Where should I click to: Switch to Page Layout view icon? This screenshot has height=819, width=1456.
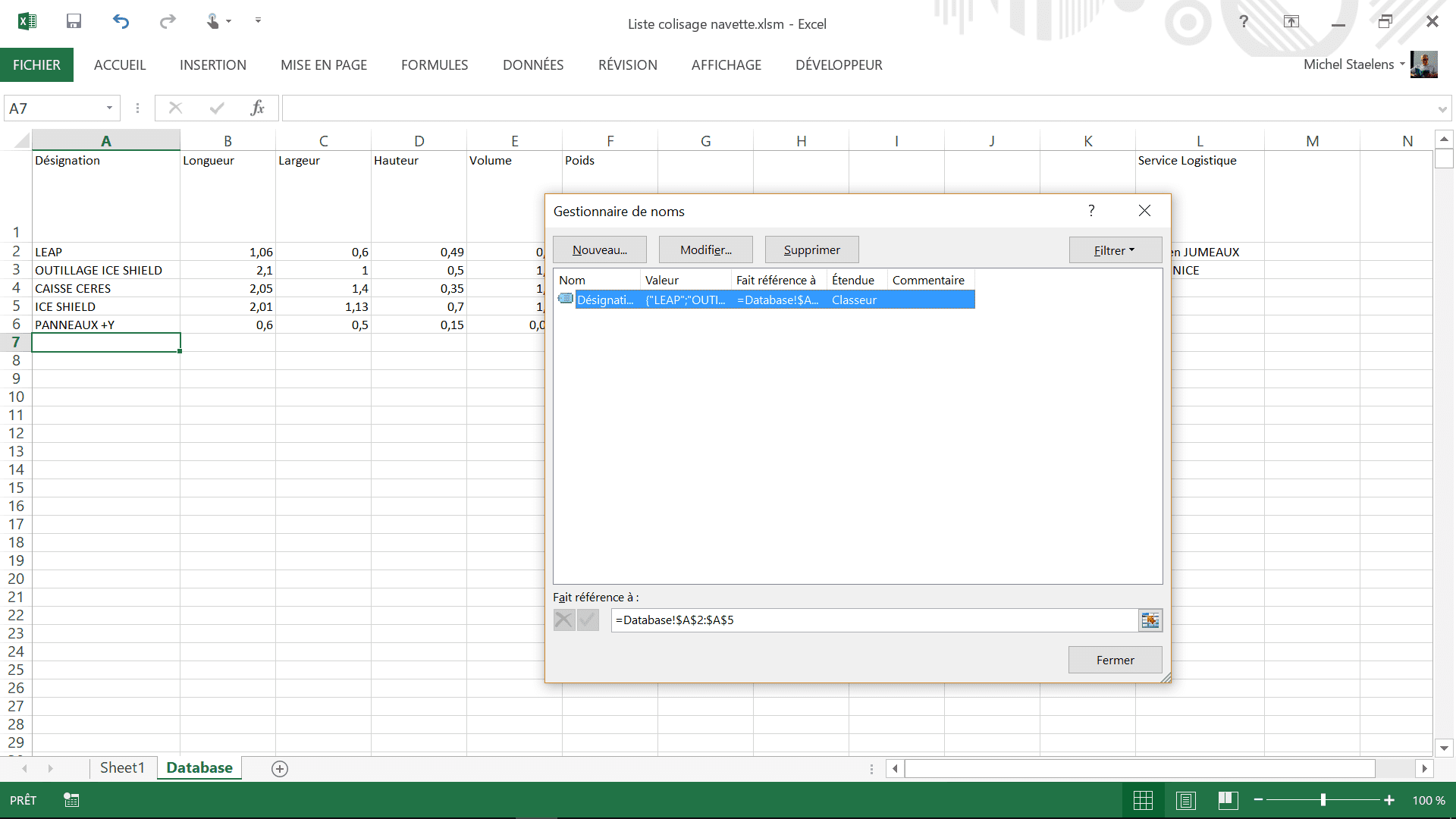(x=1186, y=800)
